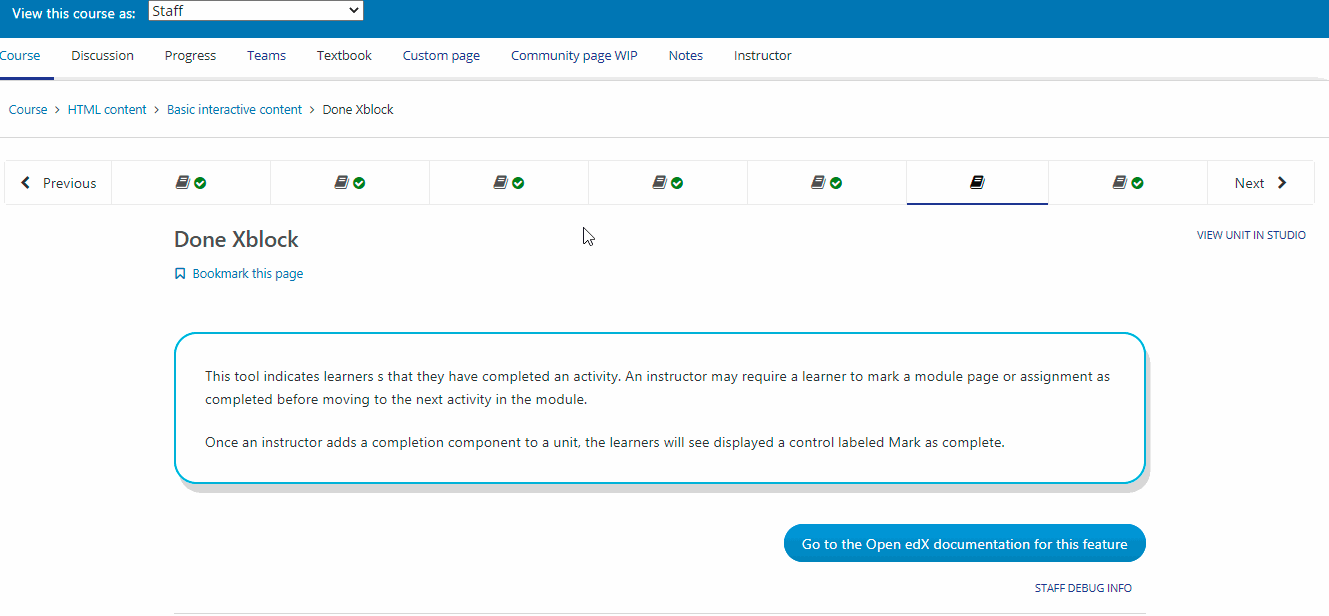Click View Unit in Studio link
Viewport: 1329px width, 616px height.
[x=1251, y=236]
